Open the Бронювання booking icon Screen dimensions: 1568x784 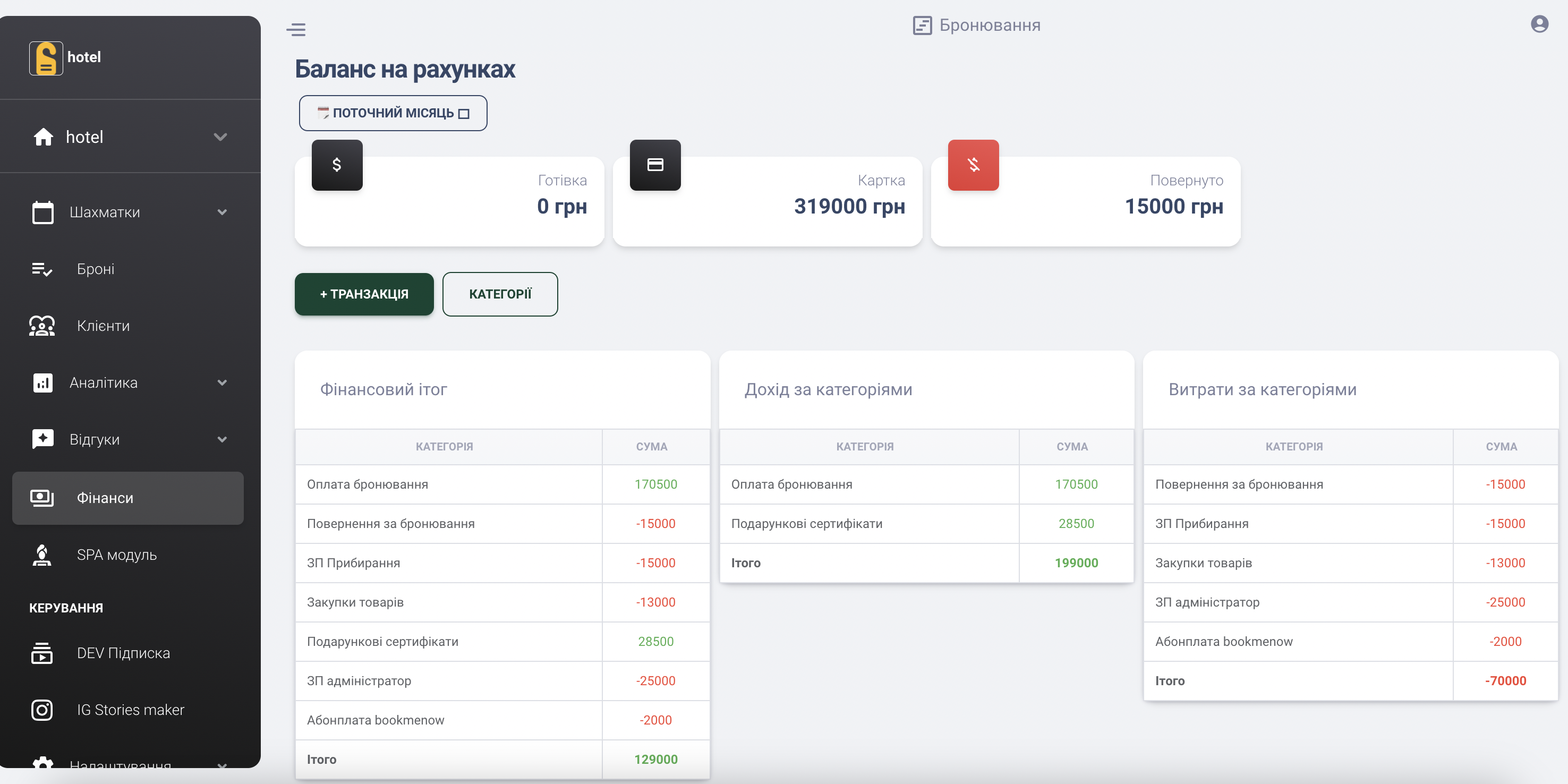[x=922, y=25]
